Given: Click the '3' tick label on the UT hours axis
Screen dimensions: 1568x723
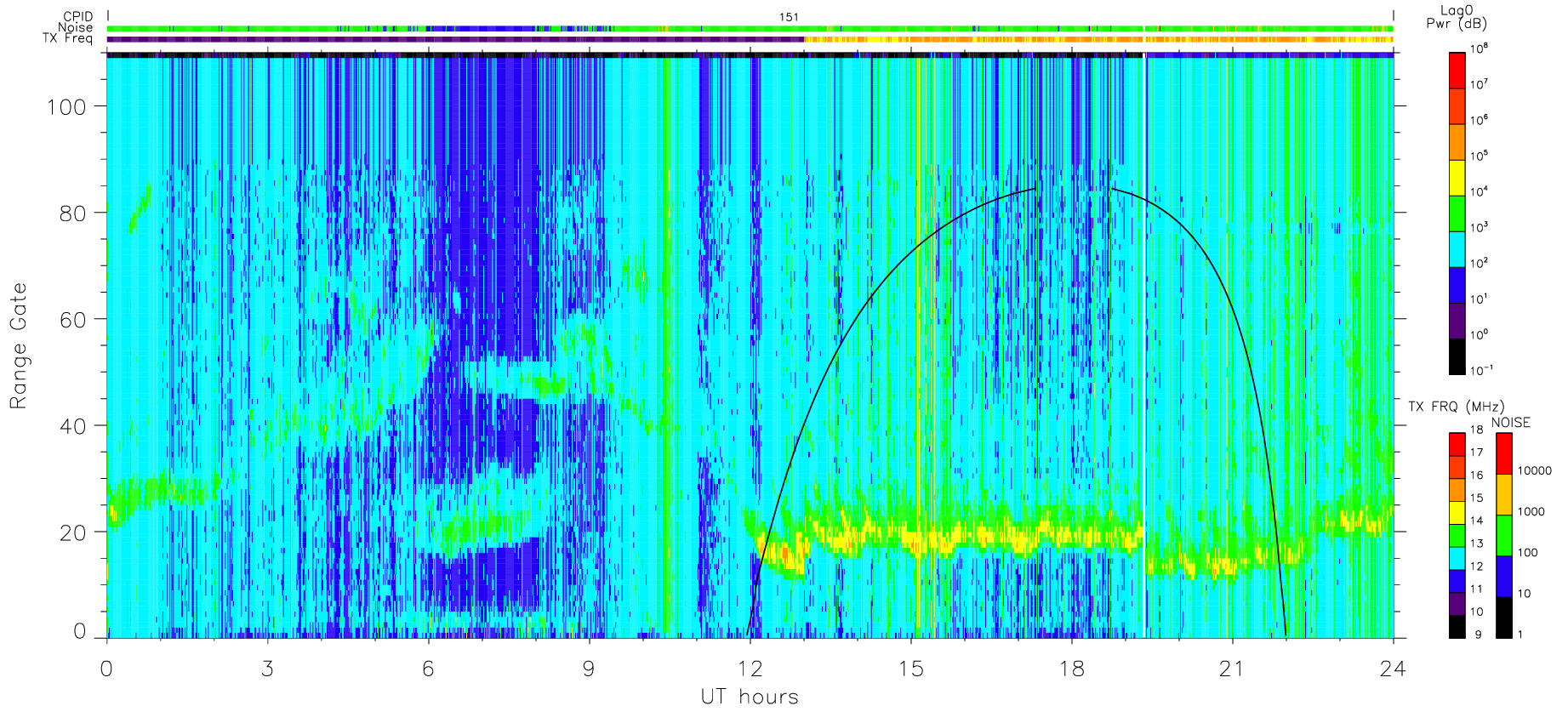Looking at the screenshot, I should [x=267, y=669].
